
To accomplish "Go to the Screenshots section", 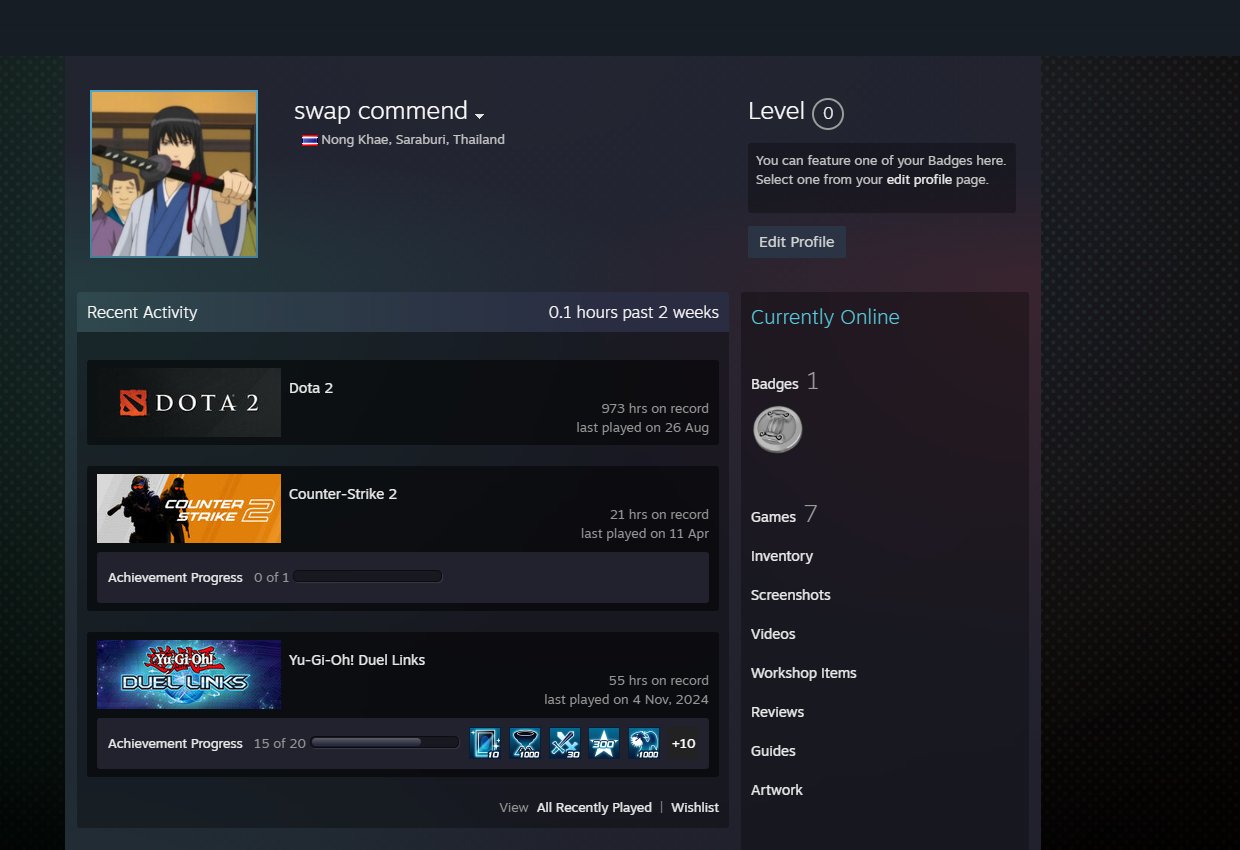I will click(x=790, y=595).
